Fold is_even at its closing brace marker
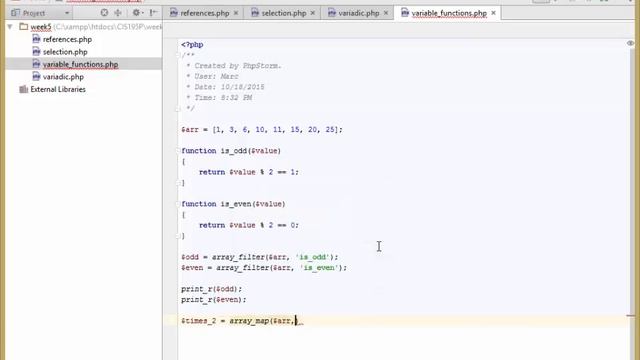Image resolution: width=640 pixels, height=360 pixels. click(x=178, y=236)
